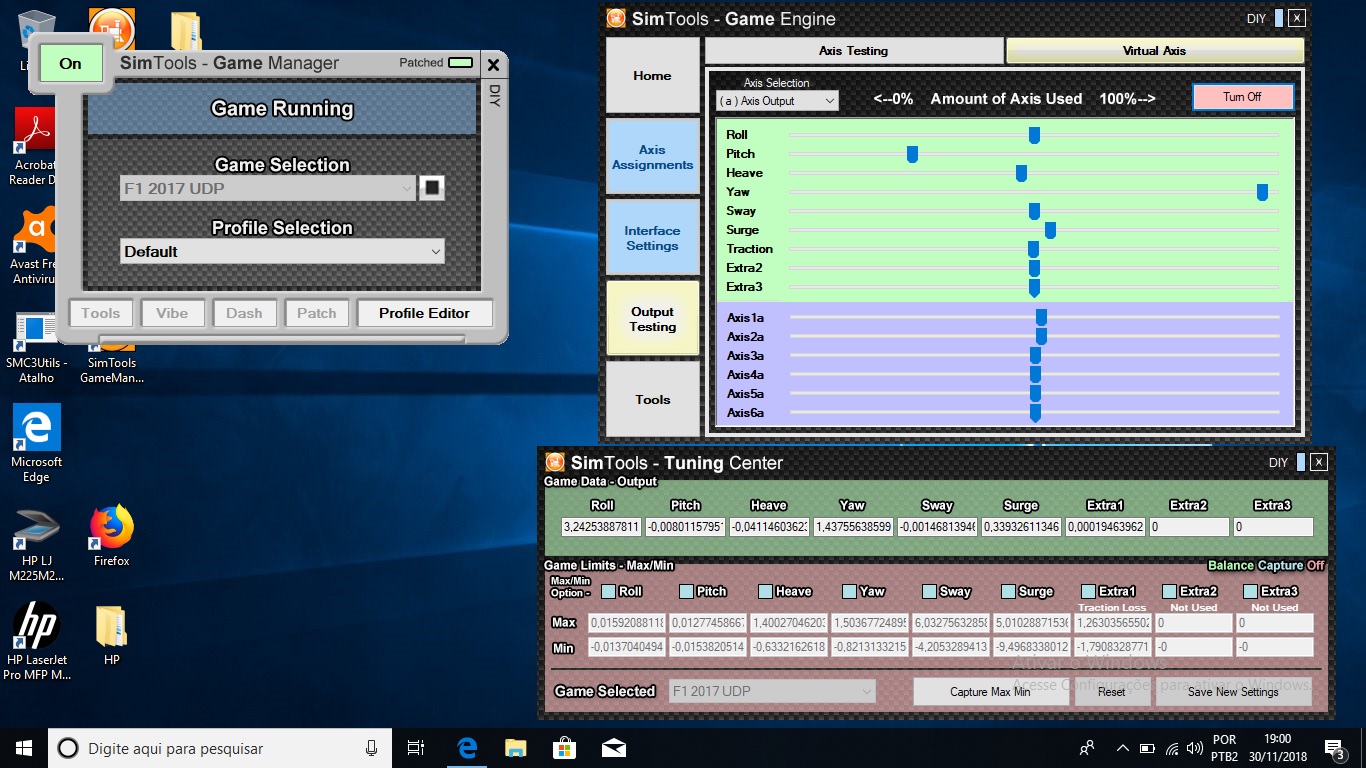Screen dimensions: 1366x768
Task: Click the SimTools Tuning Center logo icon
Action: pyautogui.click(x=555, y=462)
